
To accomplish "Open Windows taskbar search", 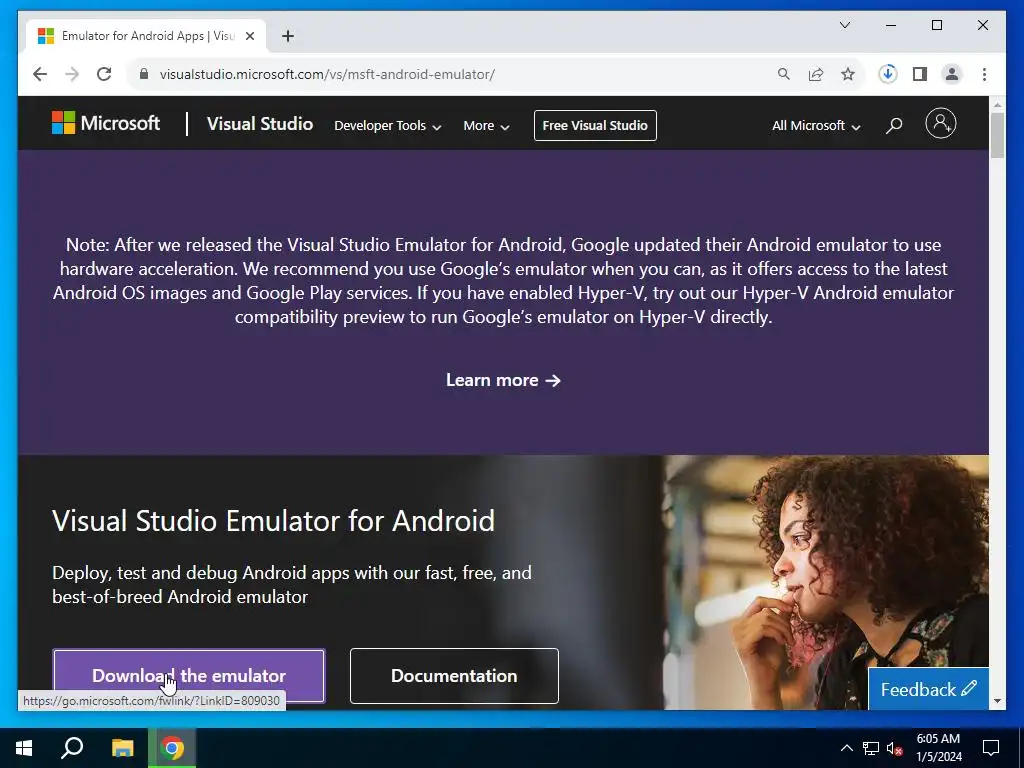I will pyautogui.click(x=72, y=747).
